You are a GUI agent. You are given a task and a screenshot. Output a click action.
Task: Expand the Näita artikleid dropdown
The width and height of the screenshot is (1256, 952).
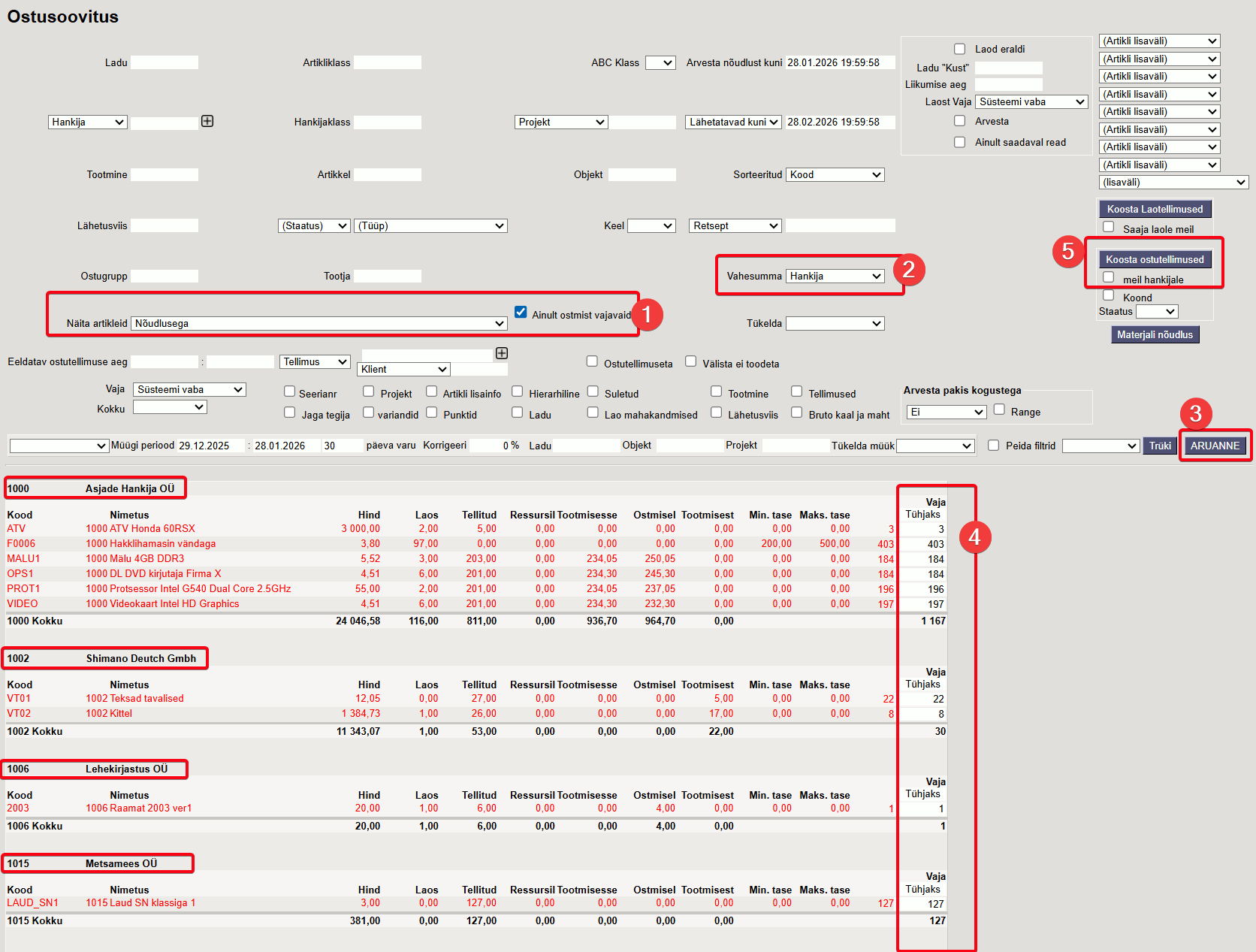[x=319, y=324]
